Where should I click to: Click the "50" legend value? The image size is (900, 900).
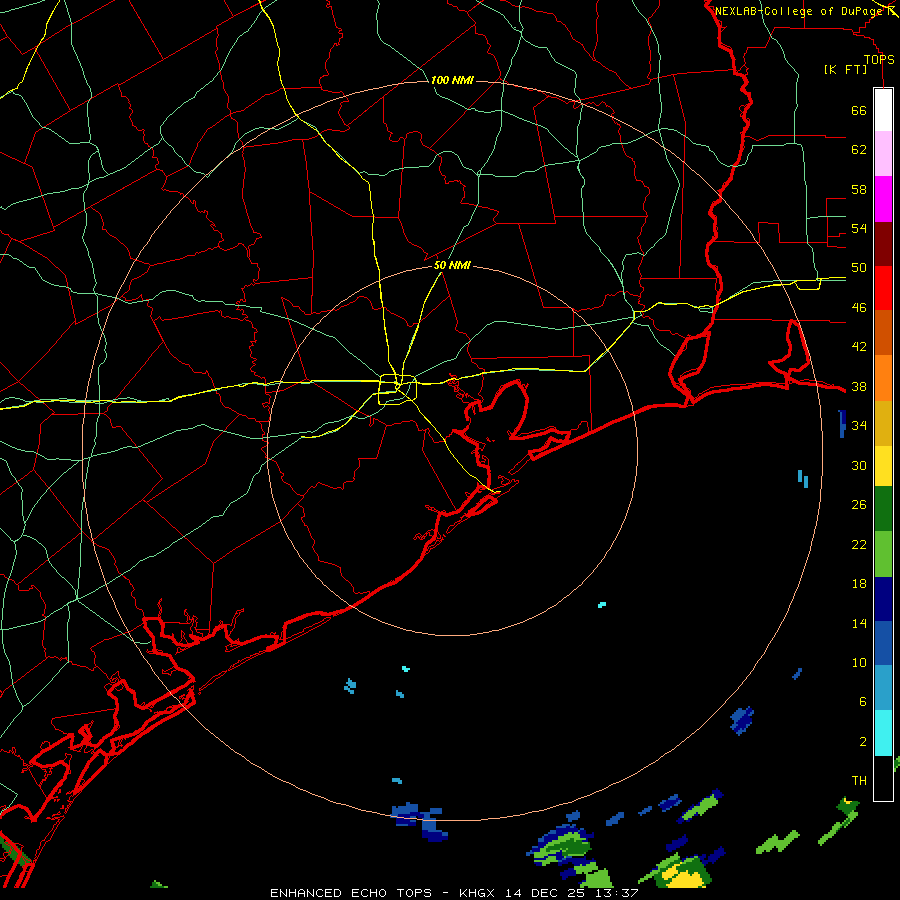coord(859,268)
